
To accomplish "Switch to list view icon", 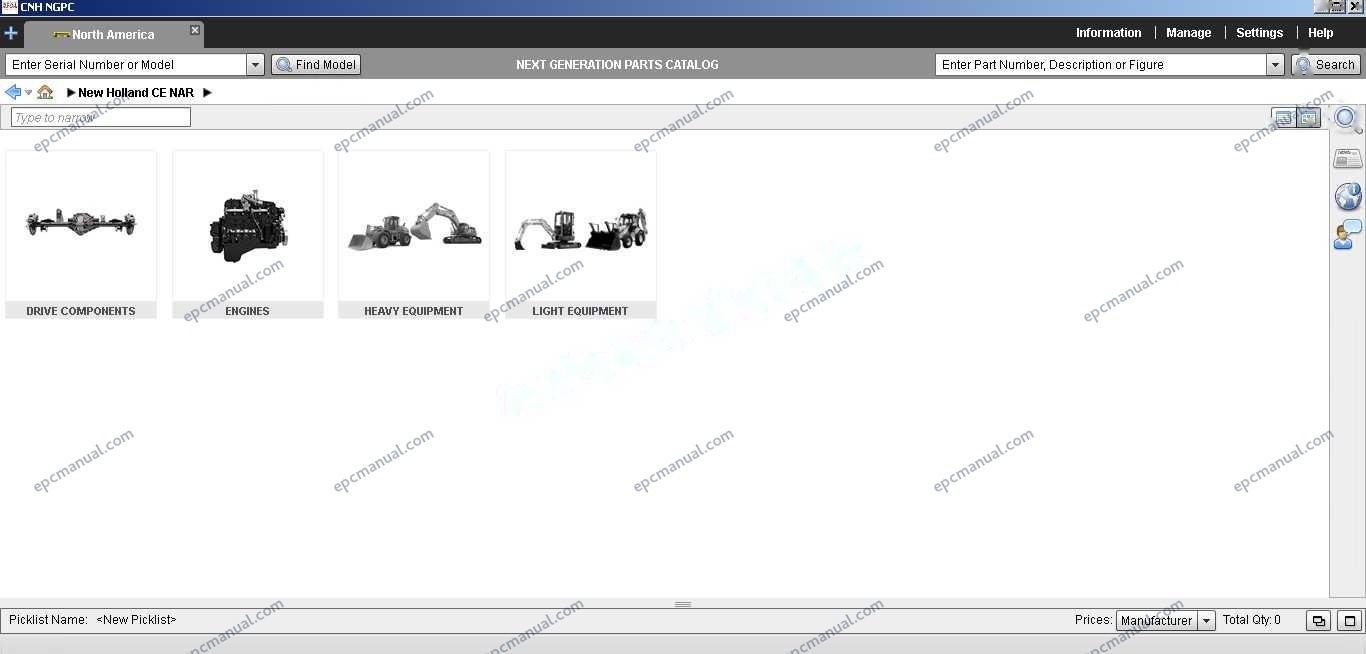I will pyautogui.click(x=1284, y=118).
